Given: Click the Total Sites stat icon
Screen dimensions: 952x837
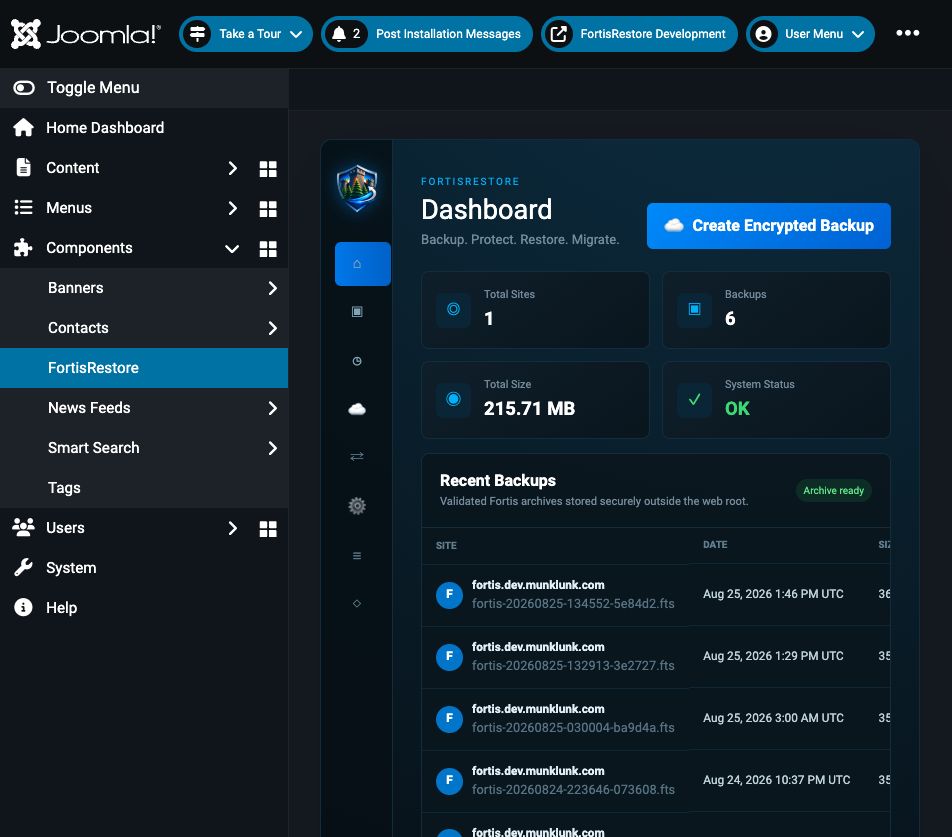Looking at the screenshot, I should (454, 310).
